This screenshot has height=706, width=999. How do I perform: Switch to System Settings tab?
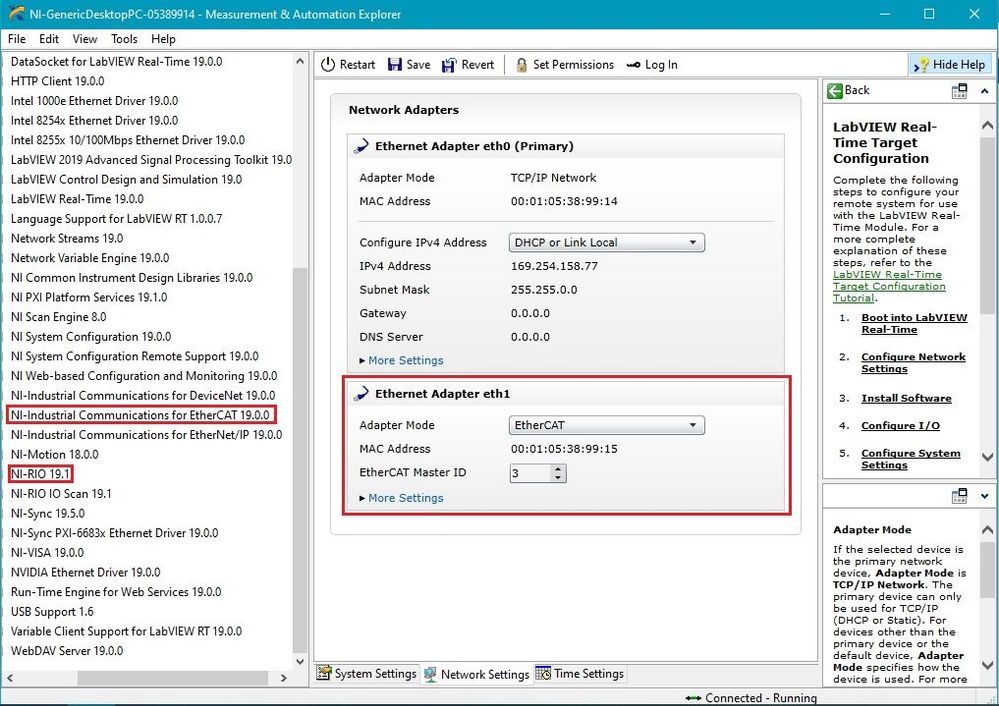tap(367, 674)
